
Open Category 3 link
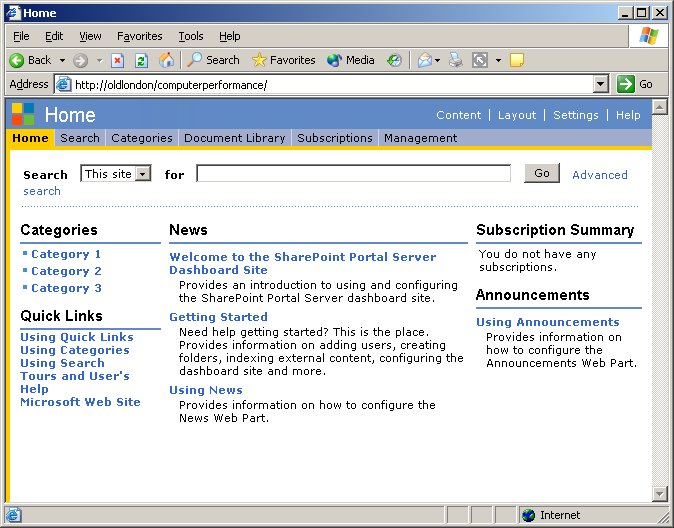pyautogui.click(x=66, y=288)
